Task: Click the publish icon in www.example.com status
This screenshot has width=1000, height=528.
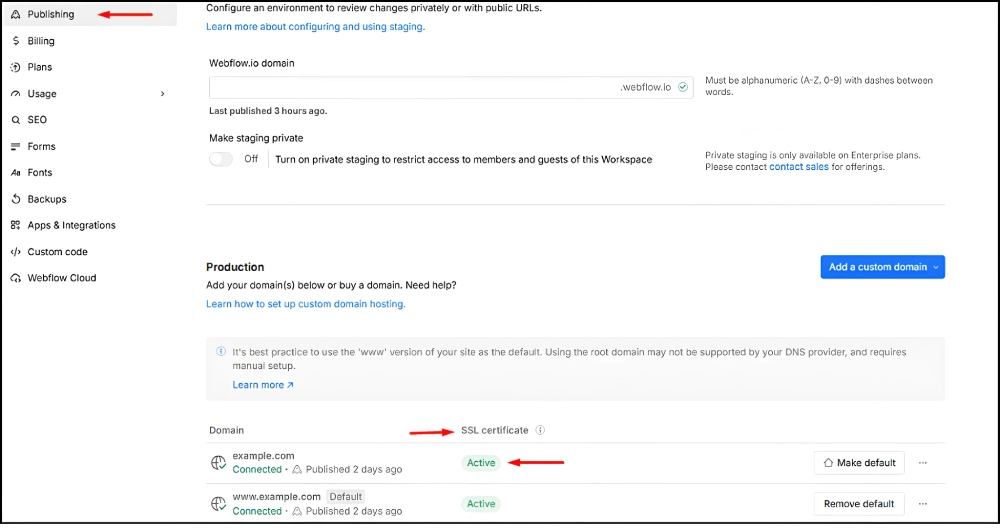Action: pos(297,511)
